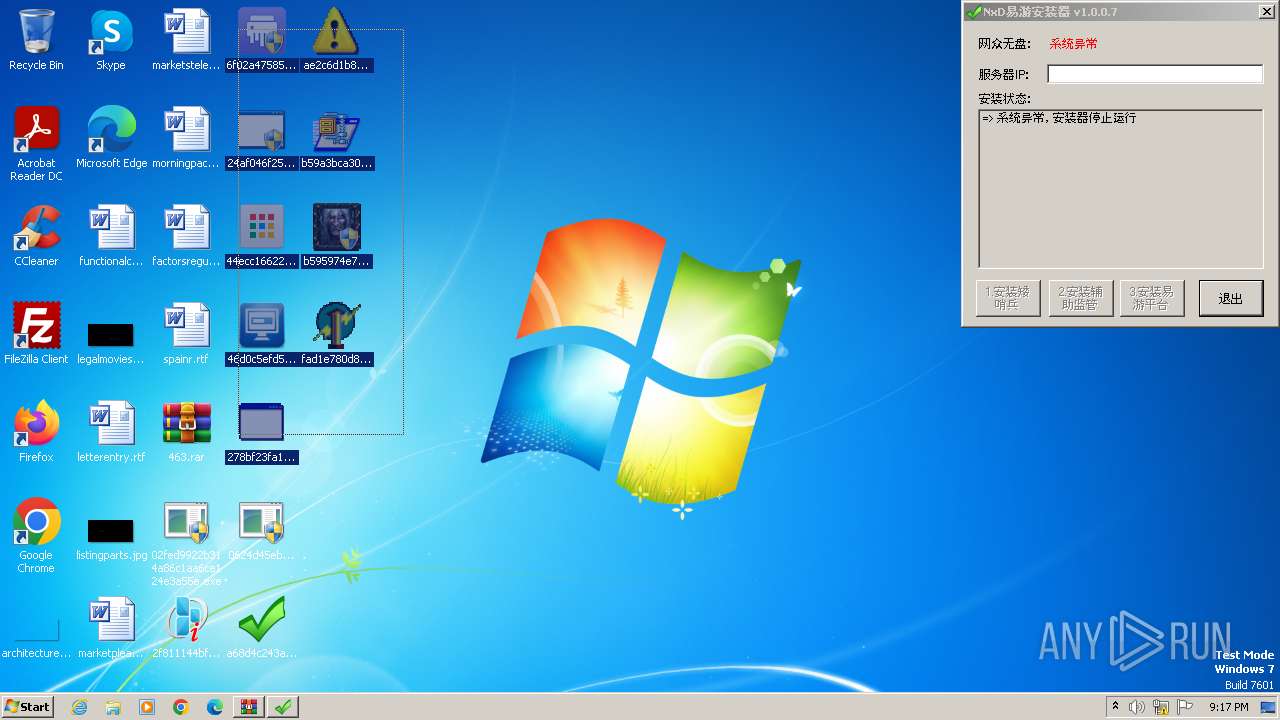Image resolution: width=1280 pixels, height=720 pixels.
Task: Select the b595974e7 face portrait icon
Action: coord(336,236)
